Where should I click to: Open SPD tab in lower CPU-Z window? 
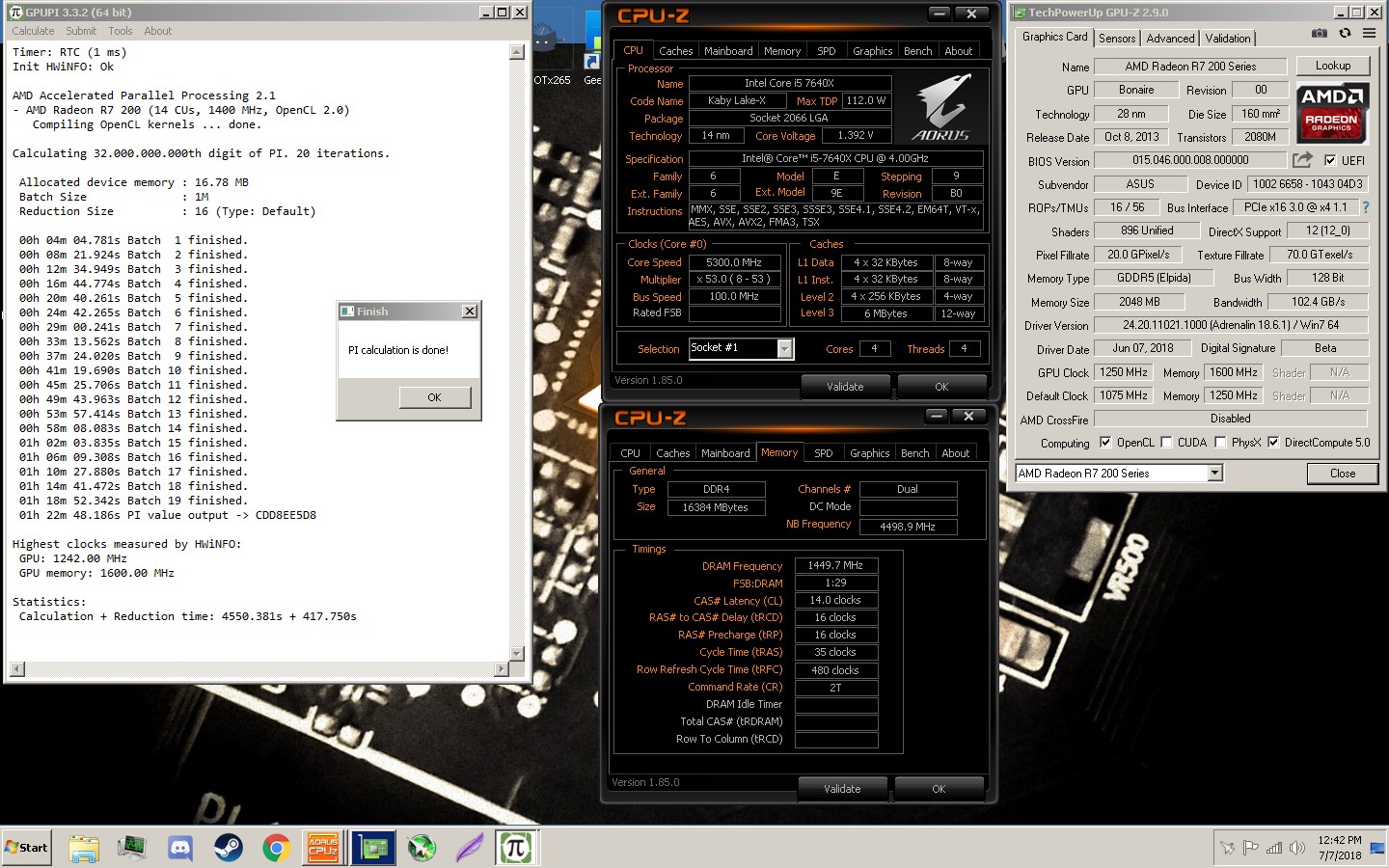(x=823, y=453)
